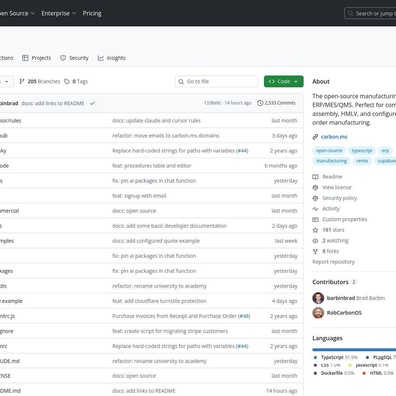The width and height of the screenshot is (396, 396).
Task: Filter by the Dockerfile language
Action: [334, 373]
